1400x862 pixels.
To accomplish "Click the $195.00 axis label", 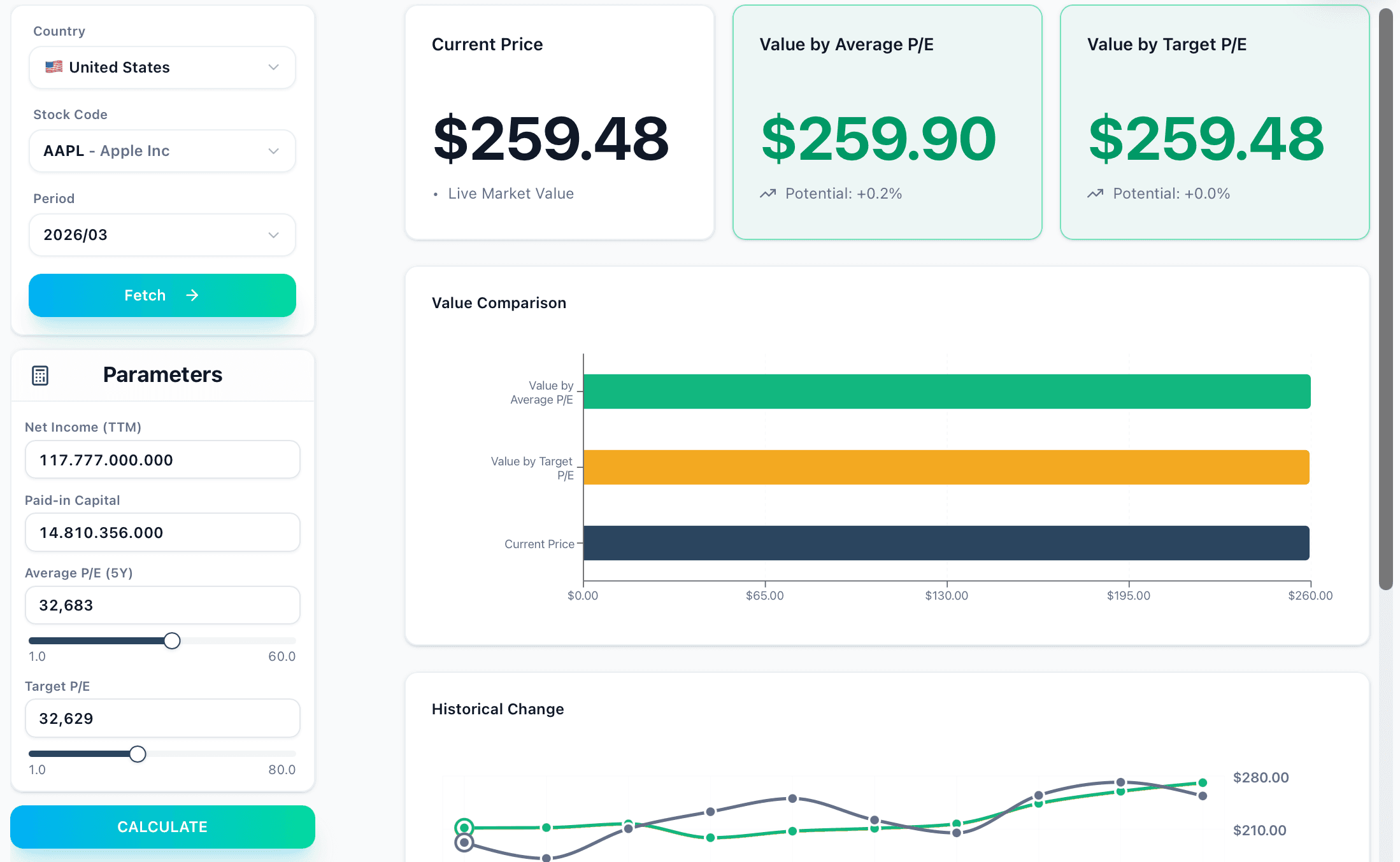I will pos(1129,596).
